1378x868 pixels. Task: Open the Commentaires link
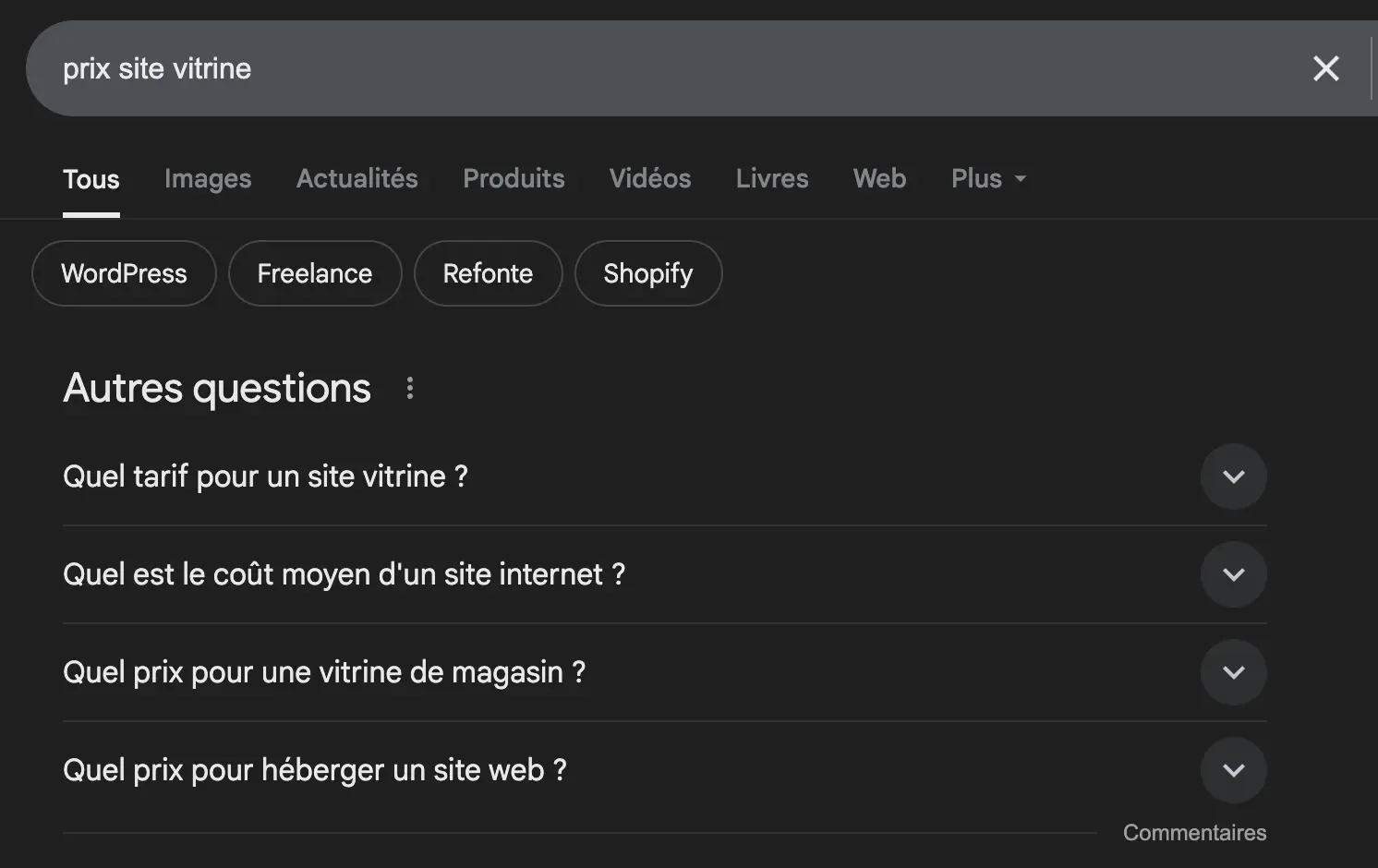(x=1194, y=832)
